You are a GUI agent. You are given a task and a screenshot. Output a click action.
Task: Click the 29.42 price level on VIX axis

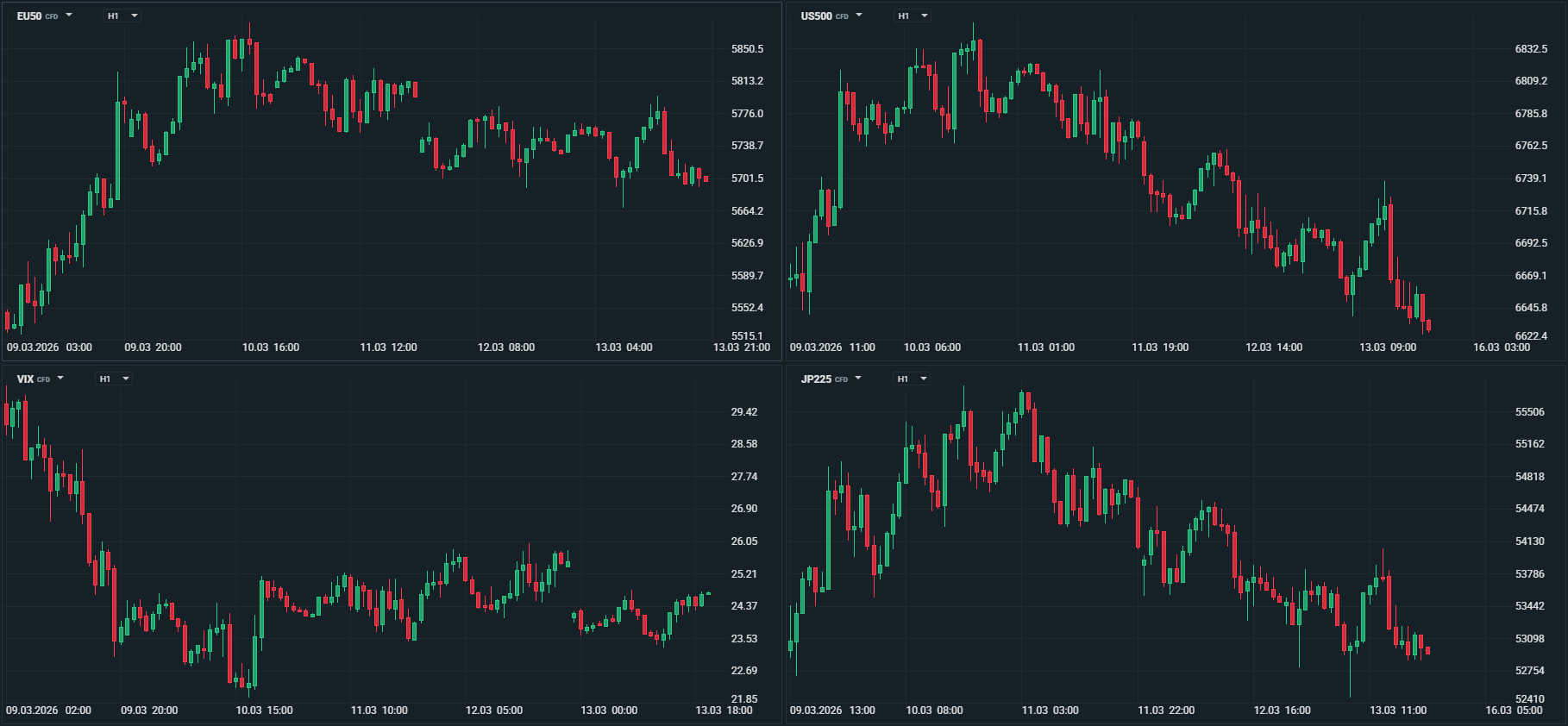(744, 412)
